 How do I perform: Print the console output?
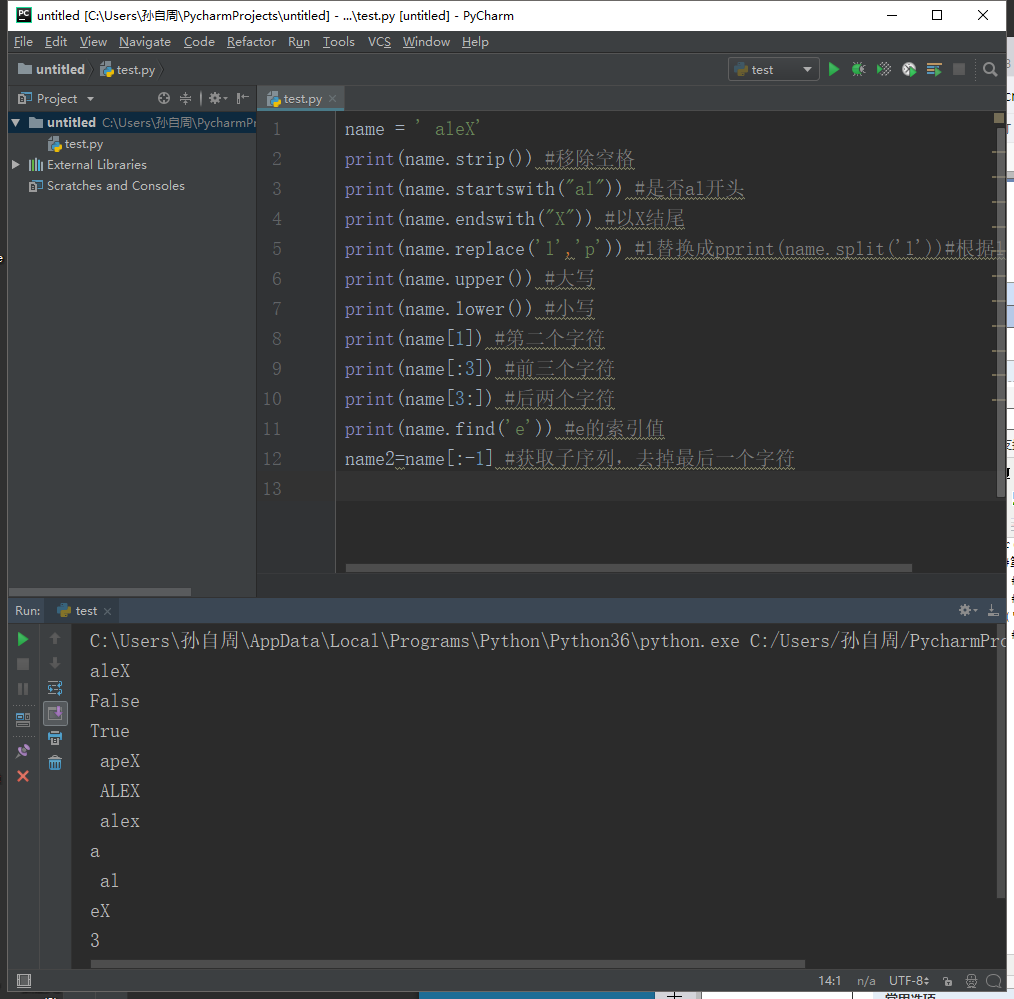tap(55, 738)
